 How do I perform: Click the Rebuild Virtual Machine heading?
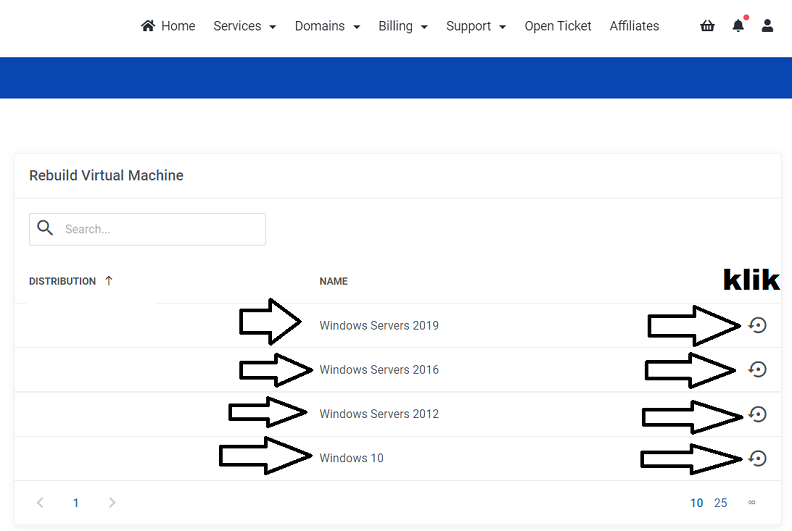[106, 175]
